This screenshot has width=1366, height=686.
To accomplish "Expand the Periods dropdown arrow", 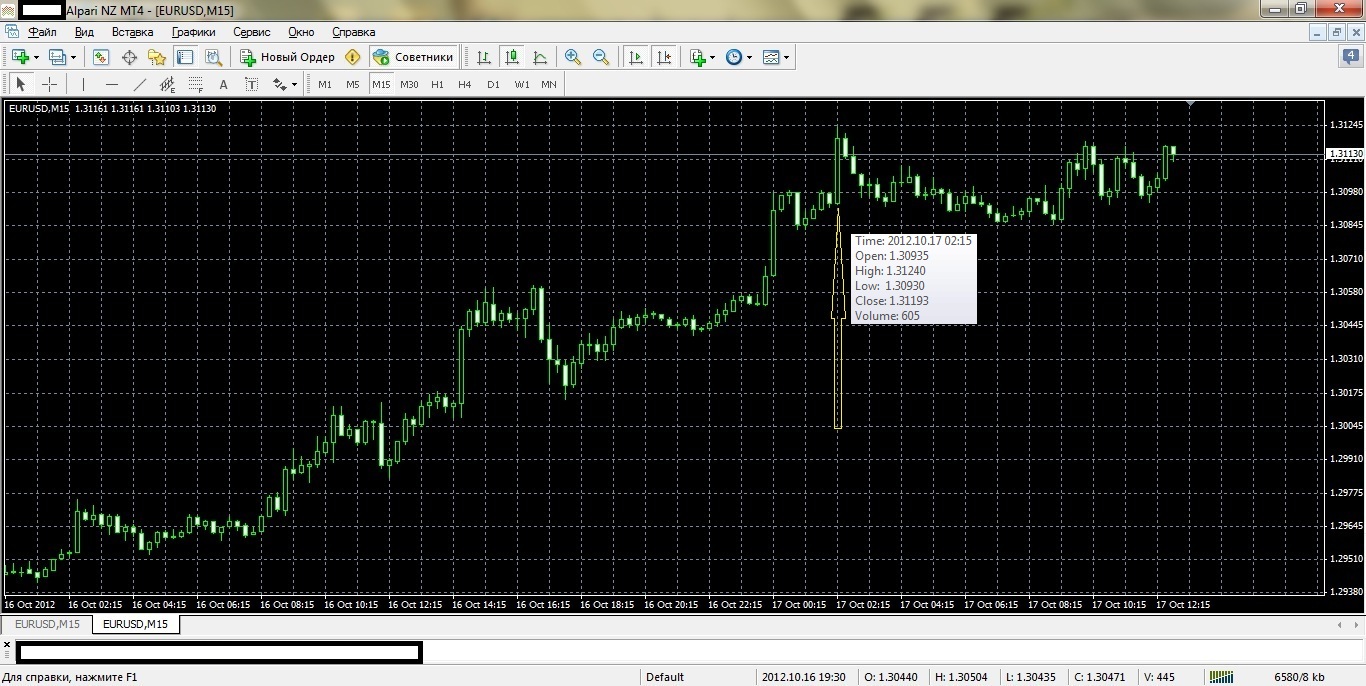I will coord(749,57).
